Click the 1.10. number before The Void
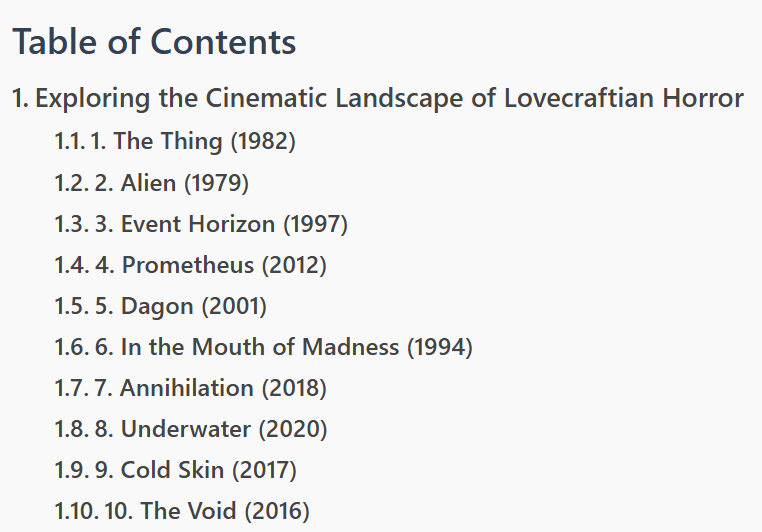Screen dimensions: 762x532 (x=76, y=511)
